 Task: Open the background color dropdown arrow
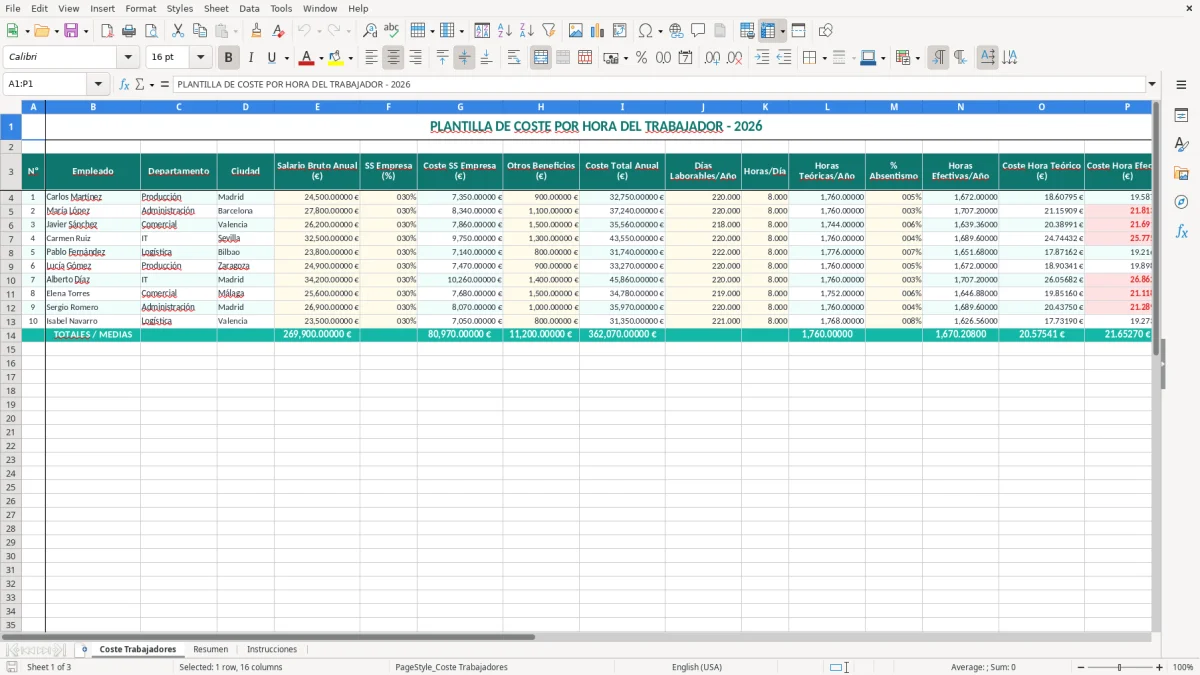pyautogui.click(x=350, y=58)
